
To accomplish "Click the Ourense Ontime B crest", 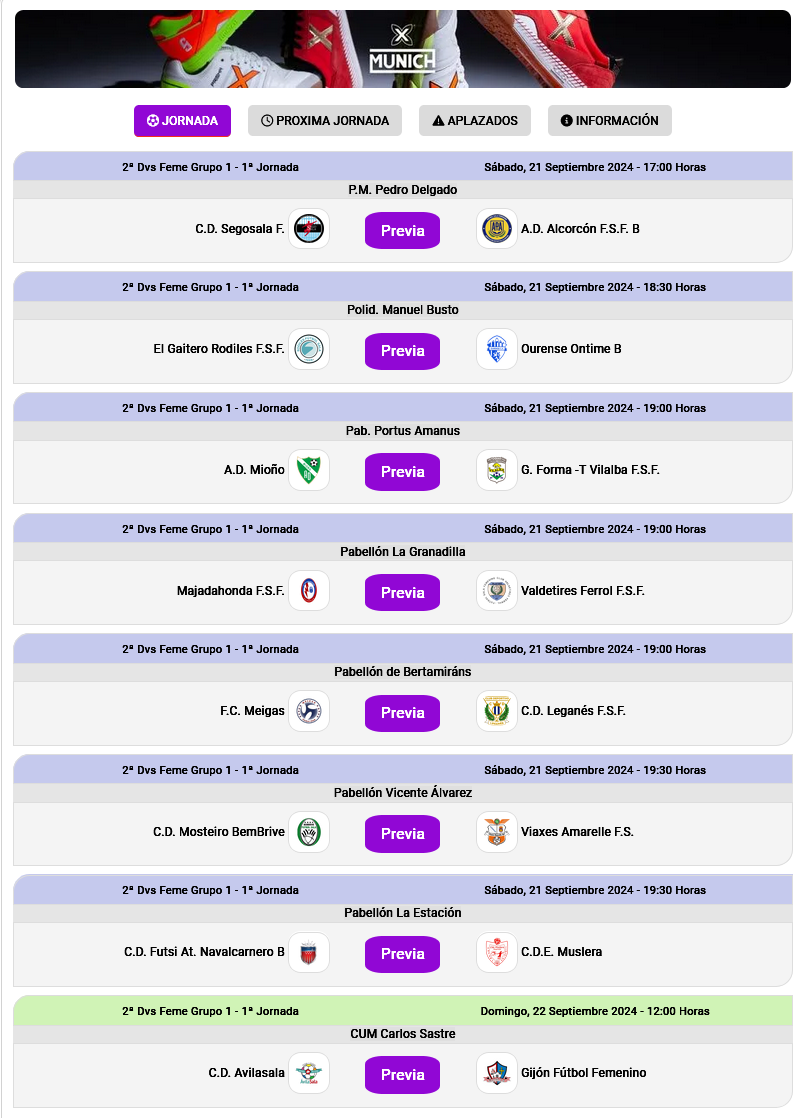I will pos(497,349).
